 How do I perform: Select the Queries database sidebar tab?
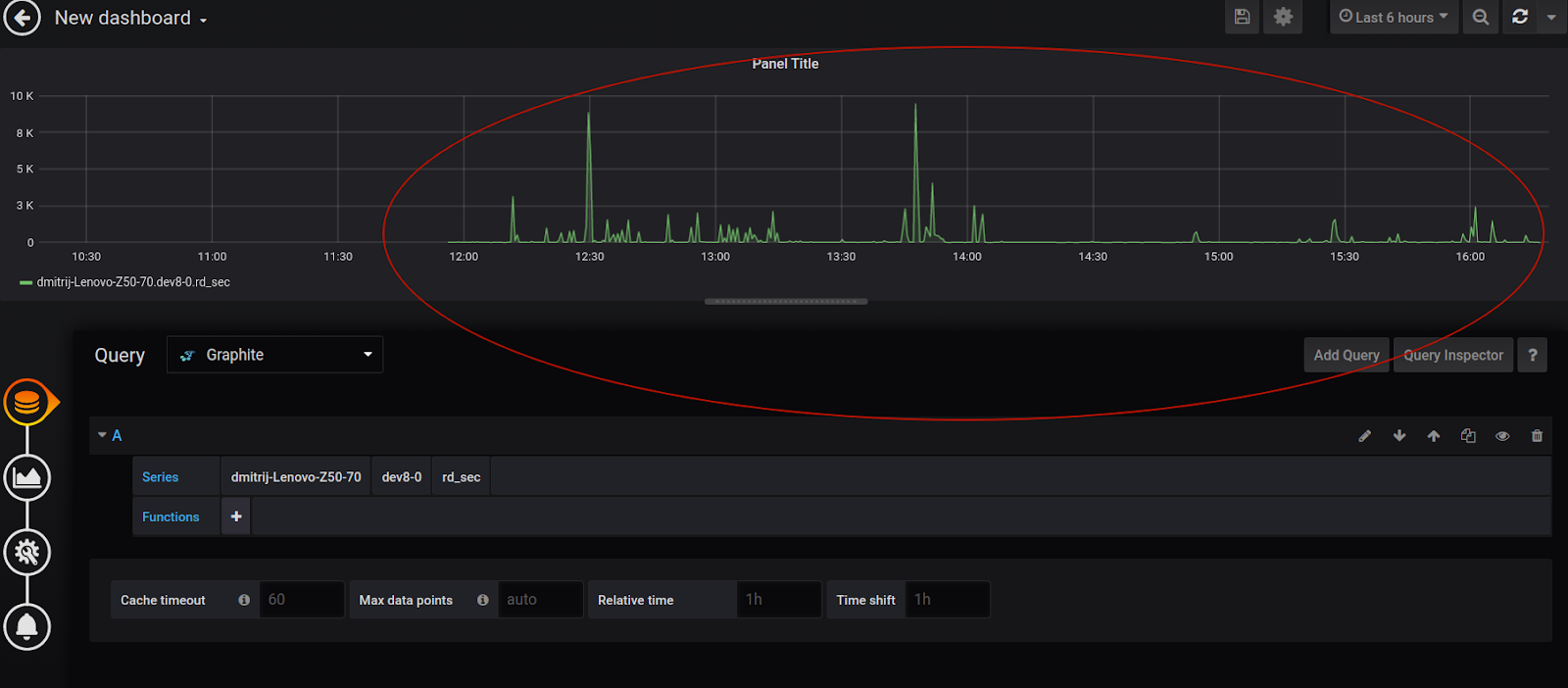point(27,402)
